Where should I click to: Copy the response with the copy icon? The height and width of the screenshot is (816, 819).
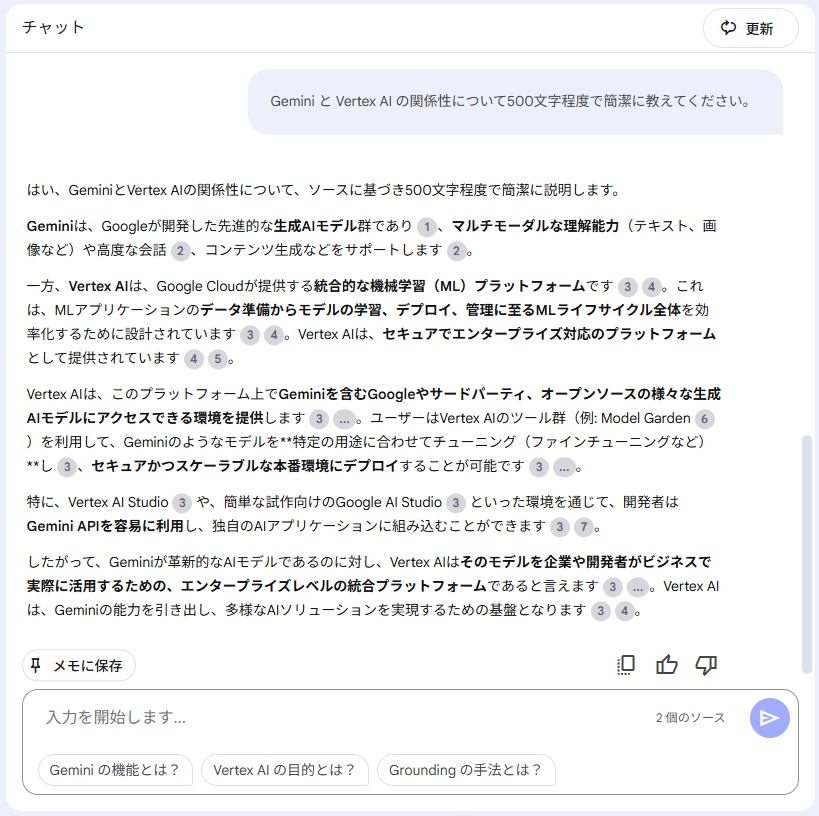tap(626, 665)
